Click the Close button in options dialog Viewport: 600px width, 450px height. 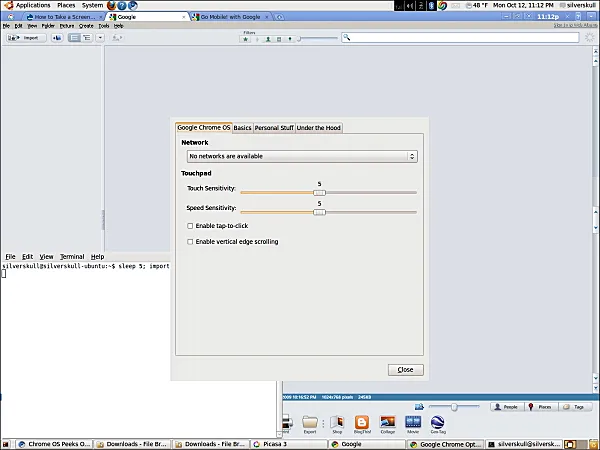pos(405,369)
